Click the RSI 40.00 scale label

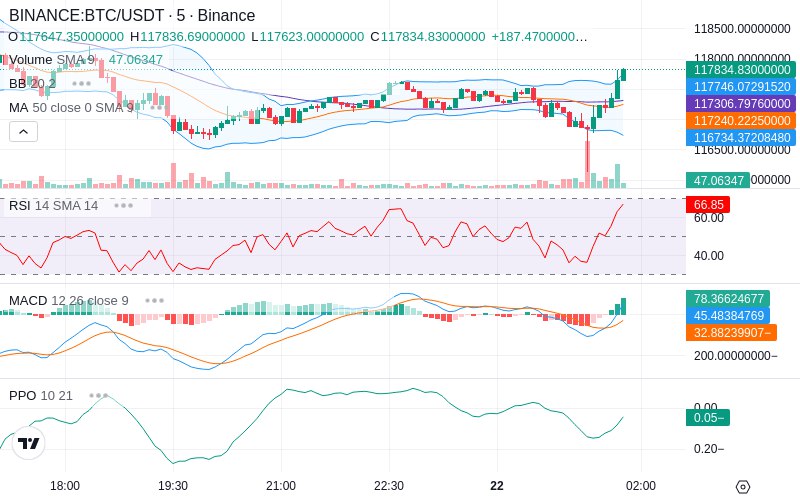coord(709,256)
